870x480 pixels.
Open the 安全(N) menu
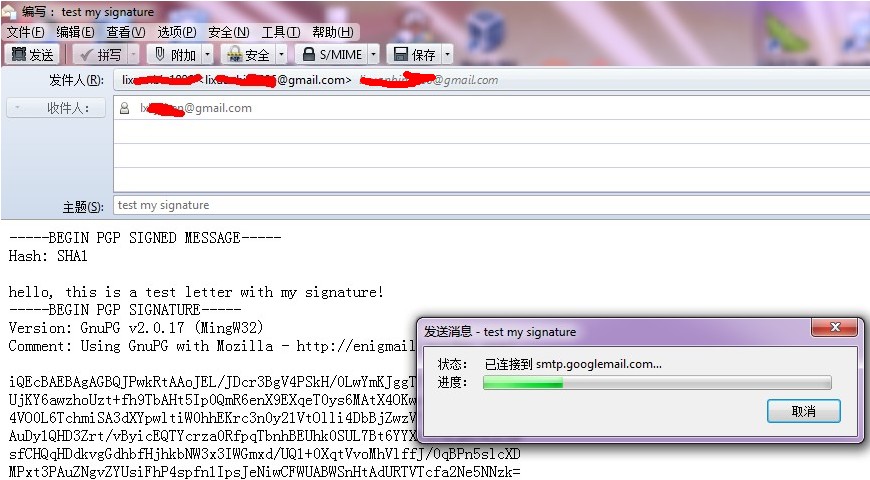(x=229, y=32)
